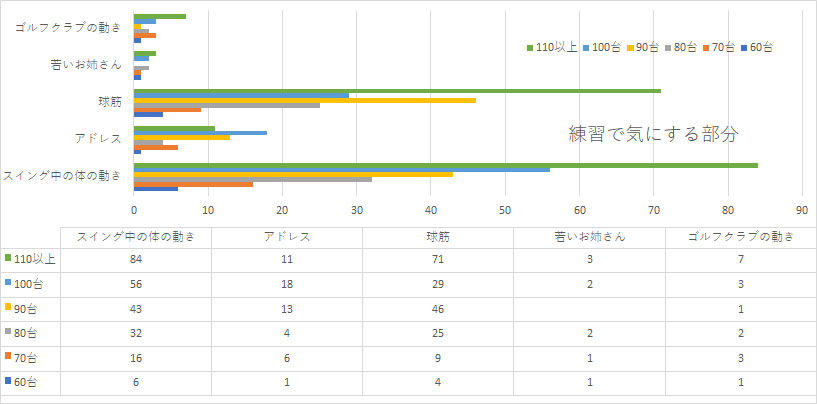
Task: Click the x-axis tick label 0
Action: (x=134, y=211)
